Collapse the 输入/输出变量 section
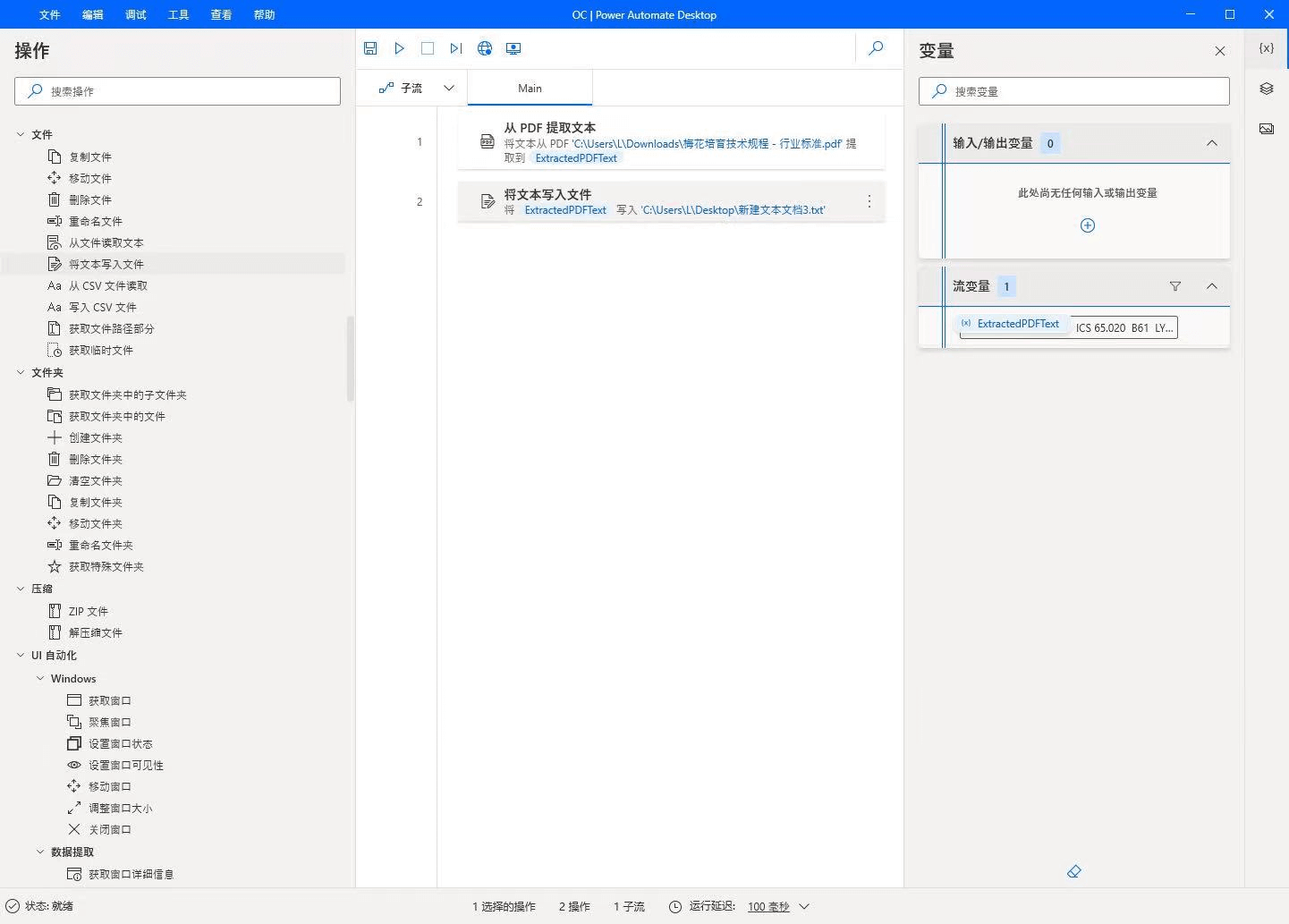 click(1212, 143)
